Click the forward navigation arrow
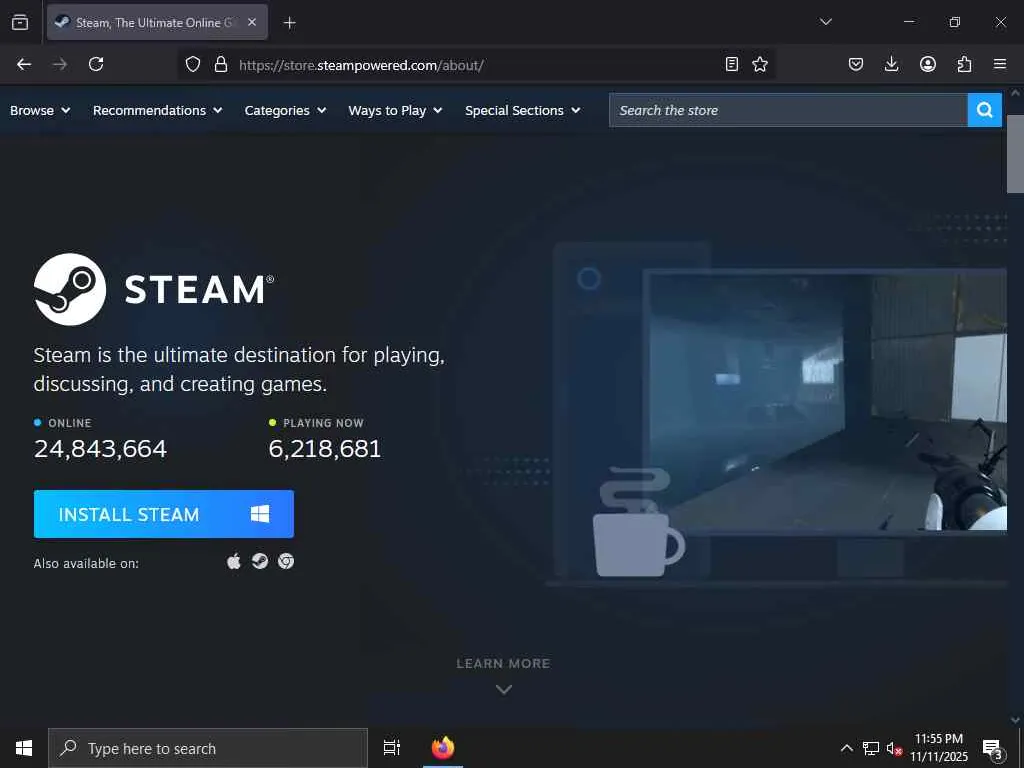This screenshot has height=768, width=1024. click(60, 64)
